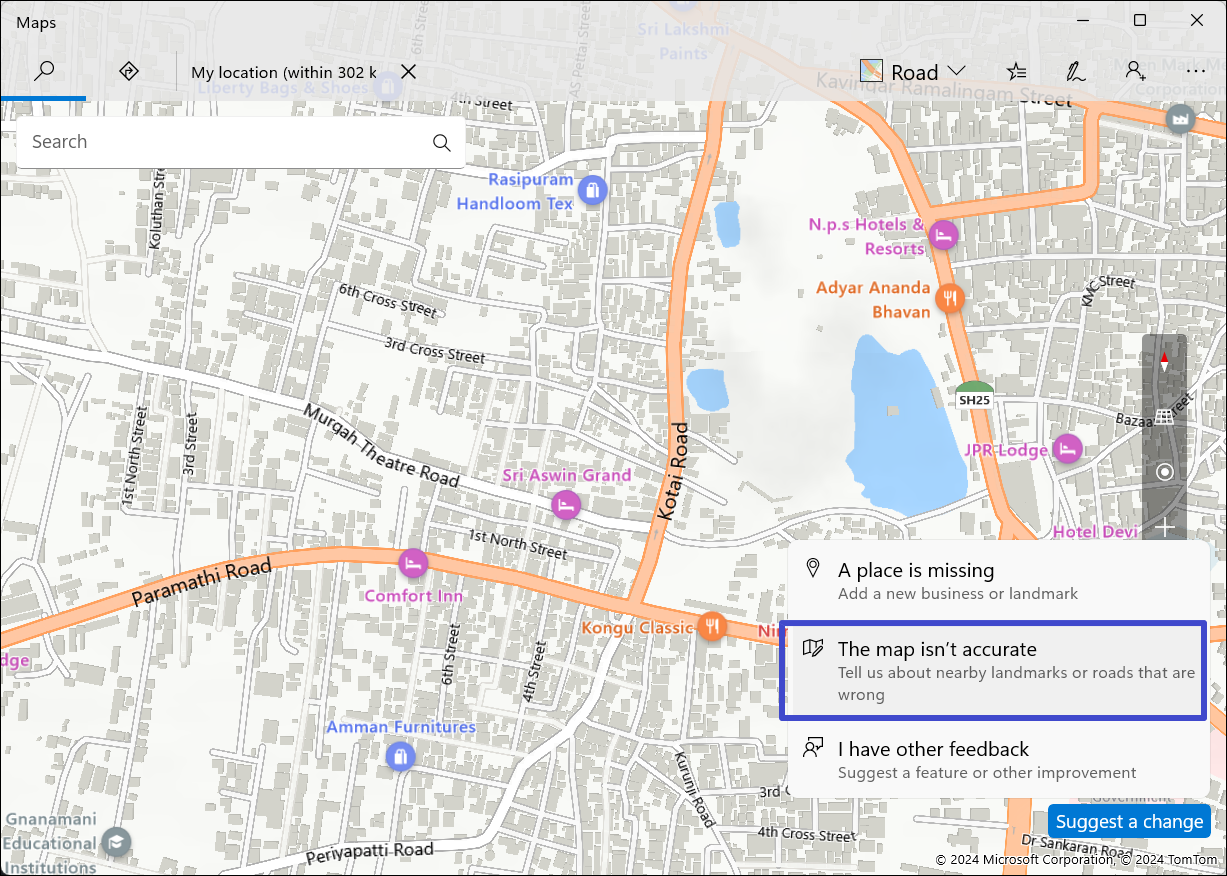
Task: Show my location on the map
Action: pyautogui.click(x=1164, y=472)
